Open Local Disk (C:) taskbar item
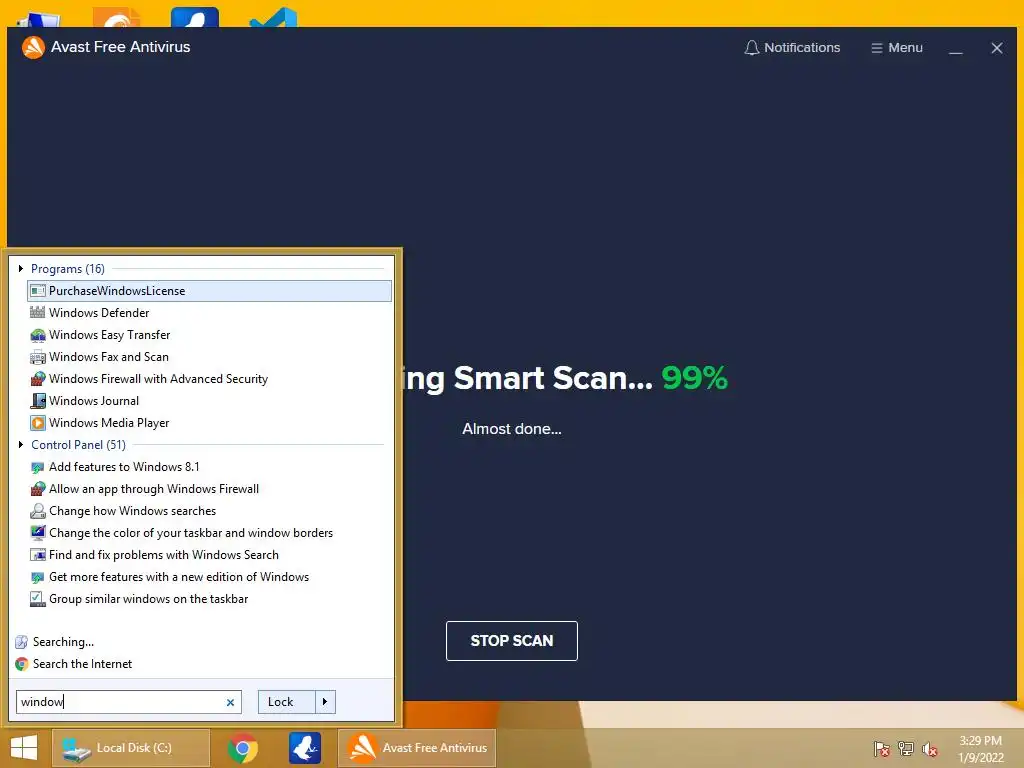This screenshot has width=1024, height=768. [x=131, y=748]
